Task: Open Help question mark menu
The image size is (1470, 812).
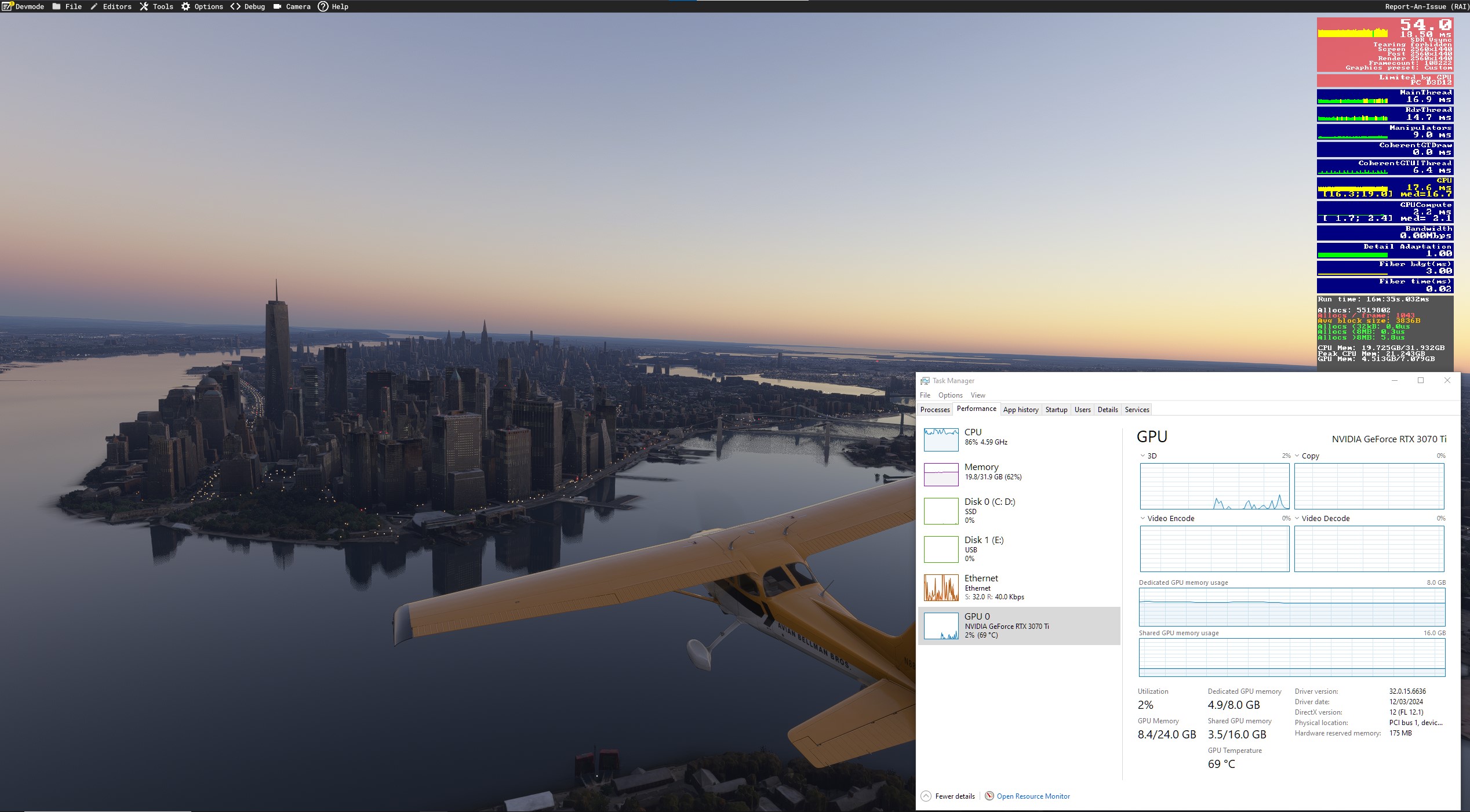Action: [323, 6]
